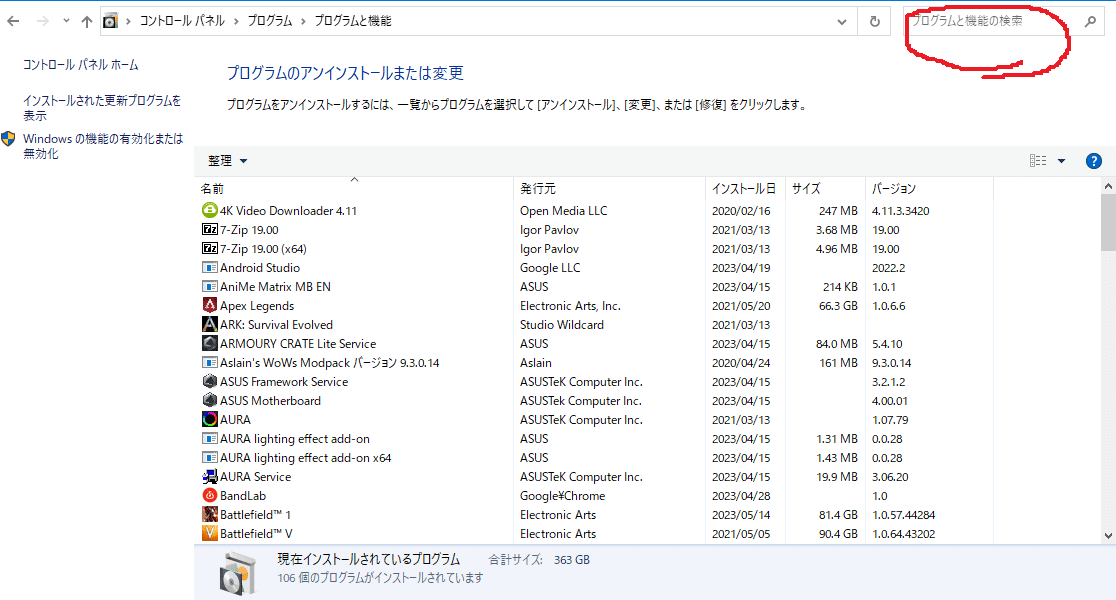Expand the address bar history dropdown

tap(842, 21)
